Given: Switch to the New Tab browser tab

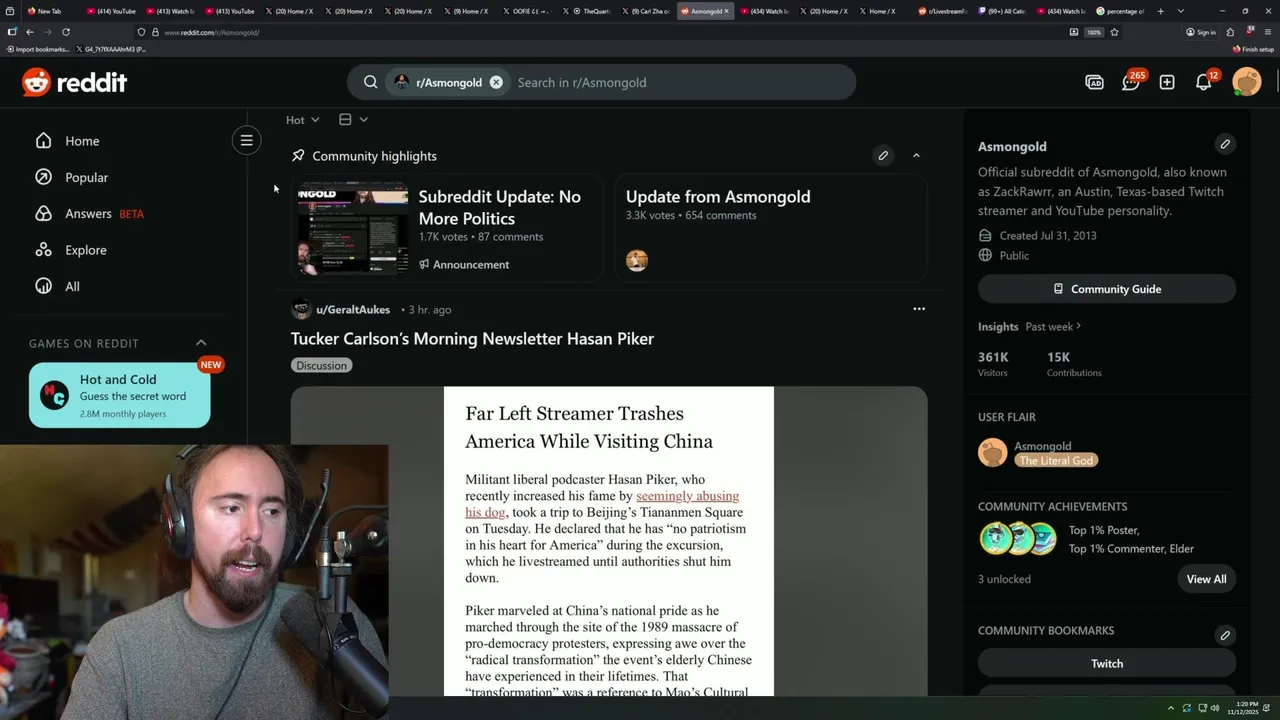Looking at the screenshot, I should (x=50, y=11).
